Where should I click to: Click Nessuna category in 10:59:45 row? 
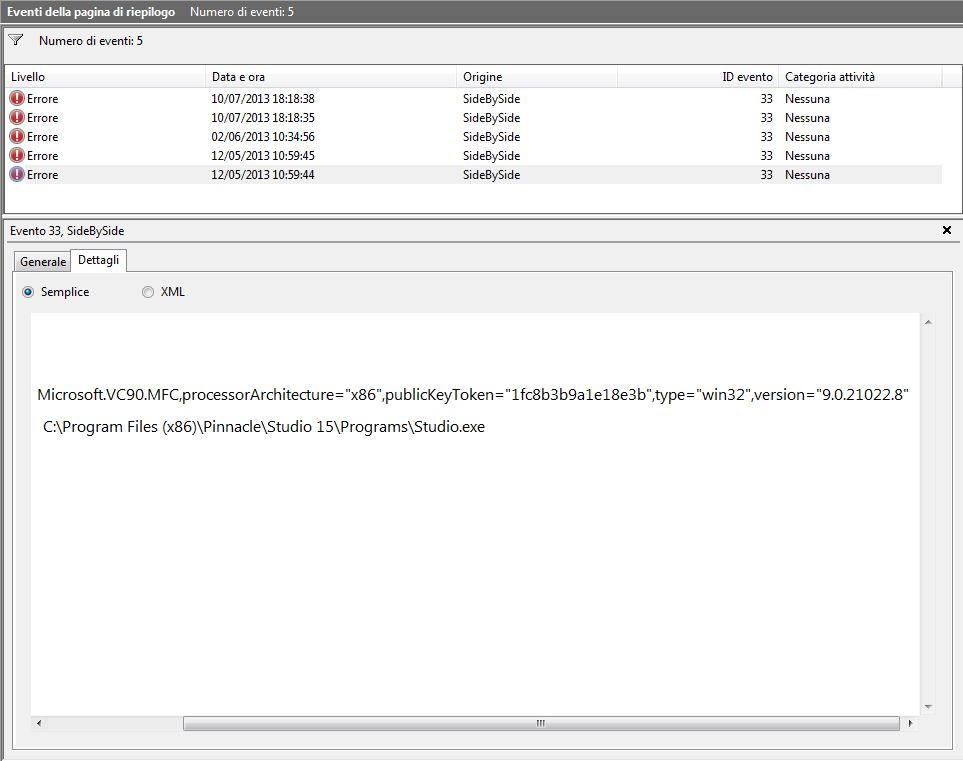click(807, 155)
